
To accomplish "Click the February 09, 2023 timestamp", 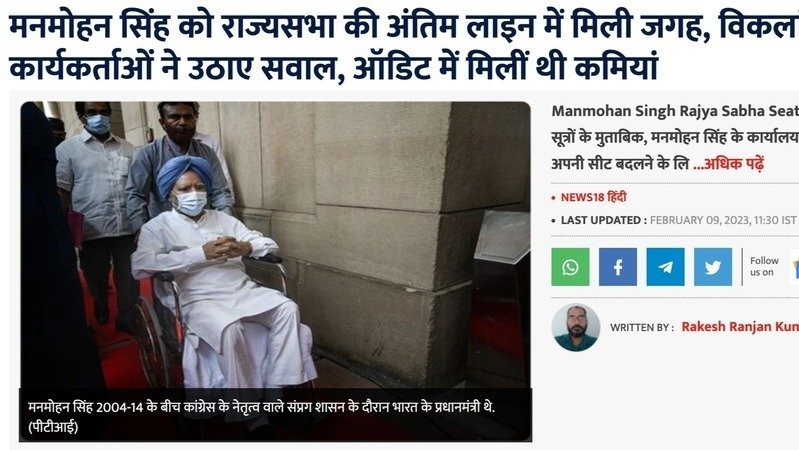I will point(723,220).
